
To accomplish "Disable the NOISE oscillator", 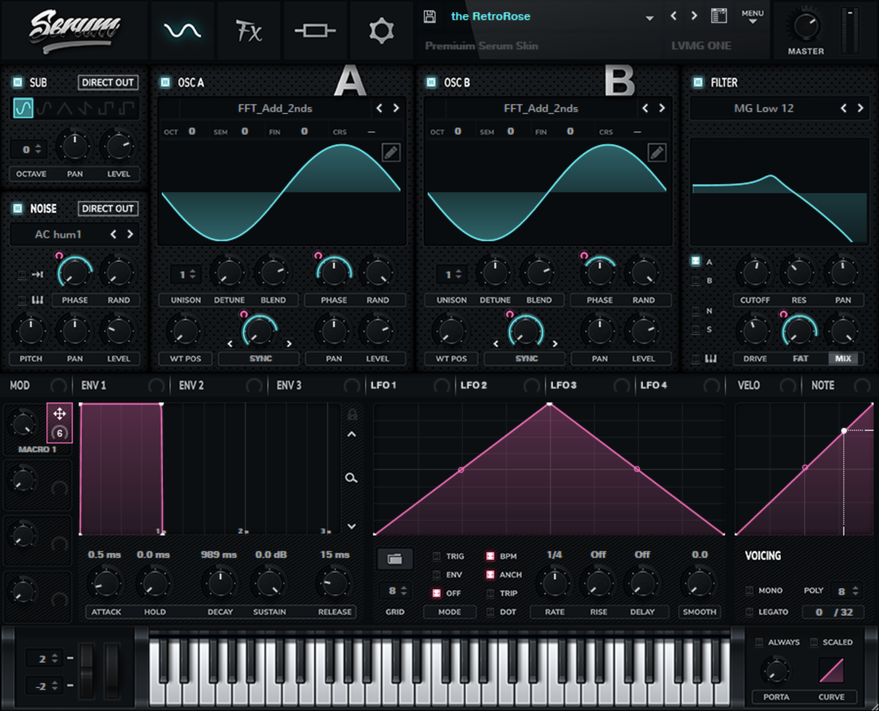I will [x=18, y=209].
